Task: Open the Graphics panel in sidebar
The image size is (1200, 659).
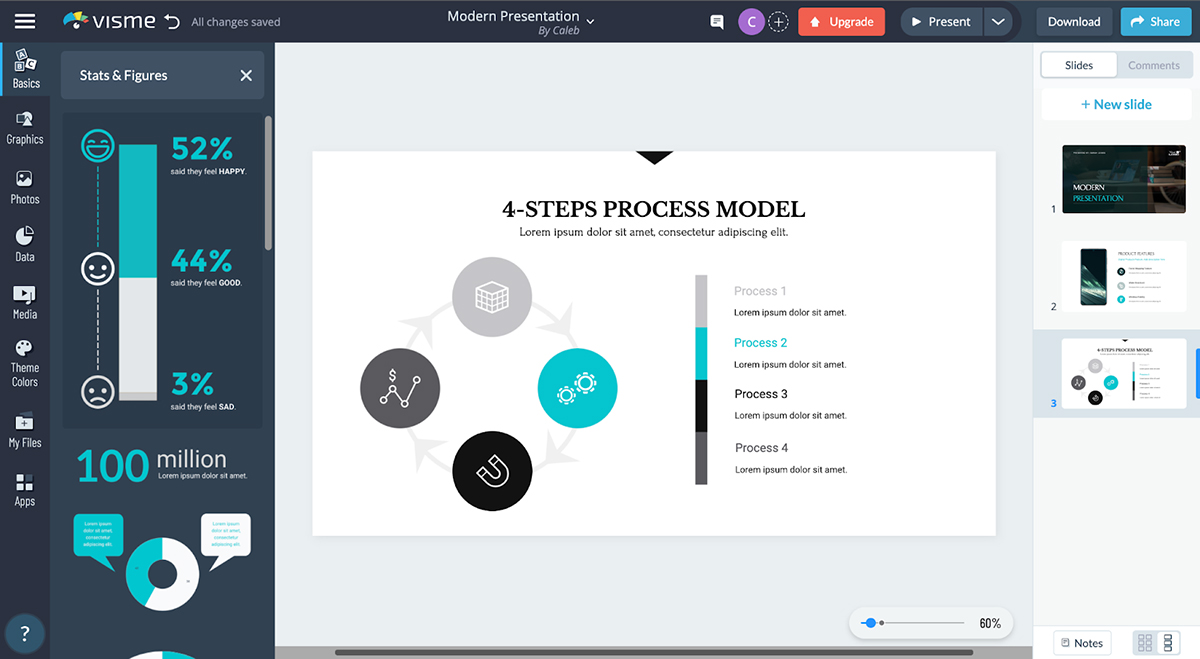Action: point(25,128)
